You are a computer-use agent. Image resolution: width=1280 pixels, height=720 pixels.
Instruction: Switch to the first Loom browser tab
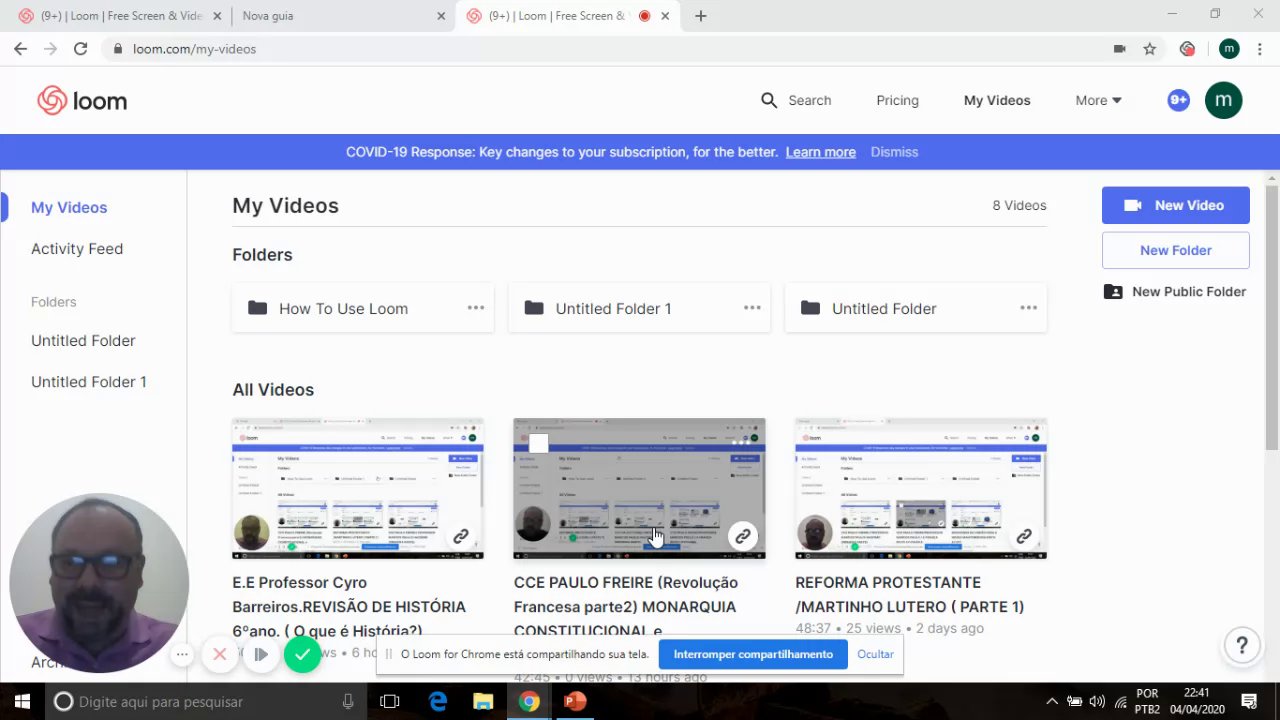point(118,16)
